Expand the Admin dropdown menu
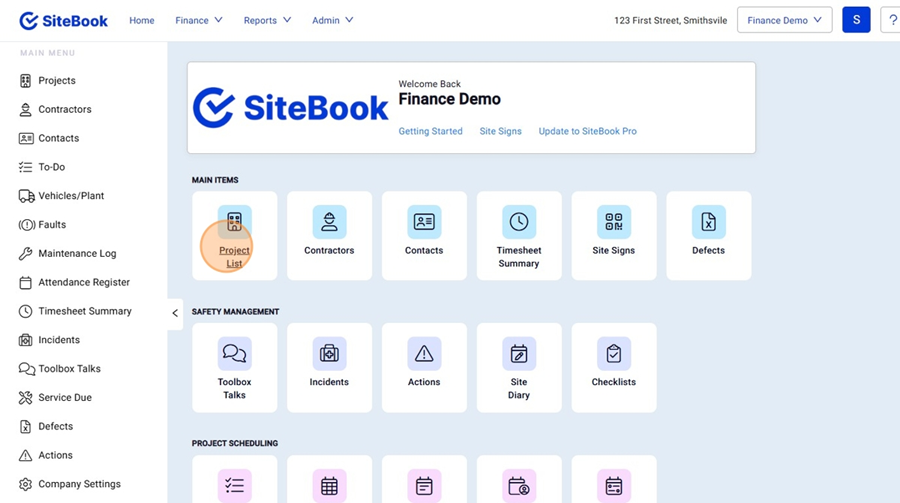 point(332,20)
